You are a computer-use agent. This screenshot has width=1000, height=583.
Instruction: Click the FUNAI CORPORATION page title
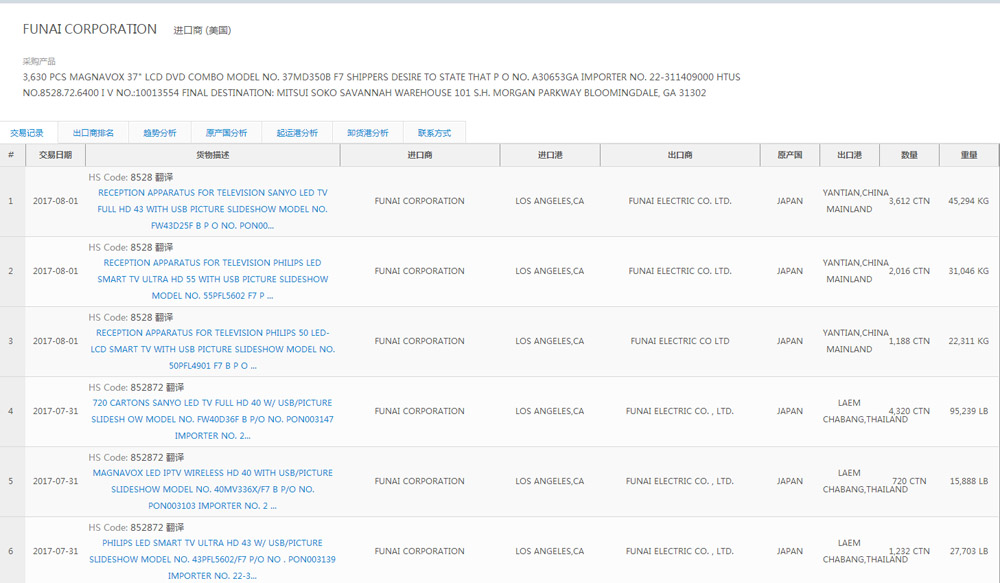coord(90,29)
